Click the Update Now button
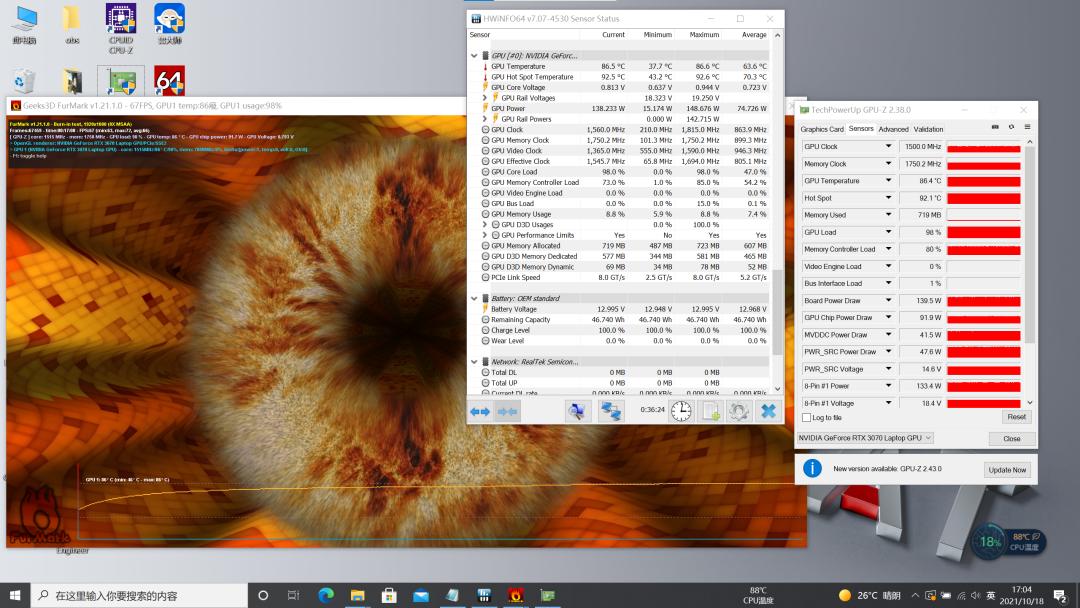Screen dimensions: 1080x608 click(x=1007, y=469)
